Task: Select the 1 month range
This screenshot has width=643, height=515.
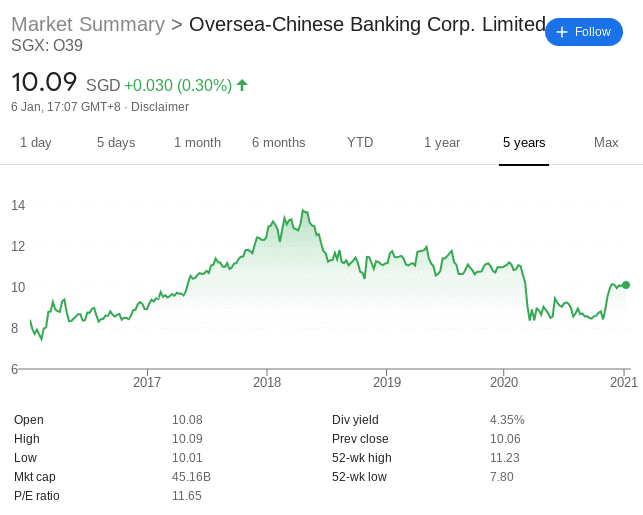Action: pos(197,142)
